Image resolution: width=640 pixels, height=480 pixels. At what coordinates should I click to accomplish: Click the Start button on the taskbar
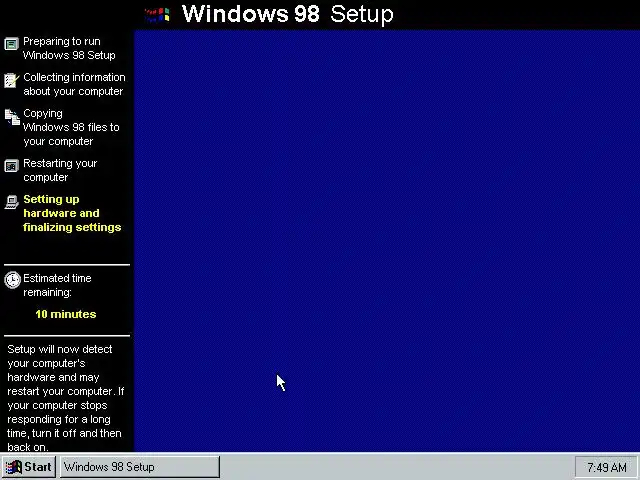[x=29, y=467]
